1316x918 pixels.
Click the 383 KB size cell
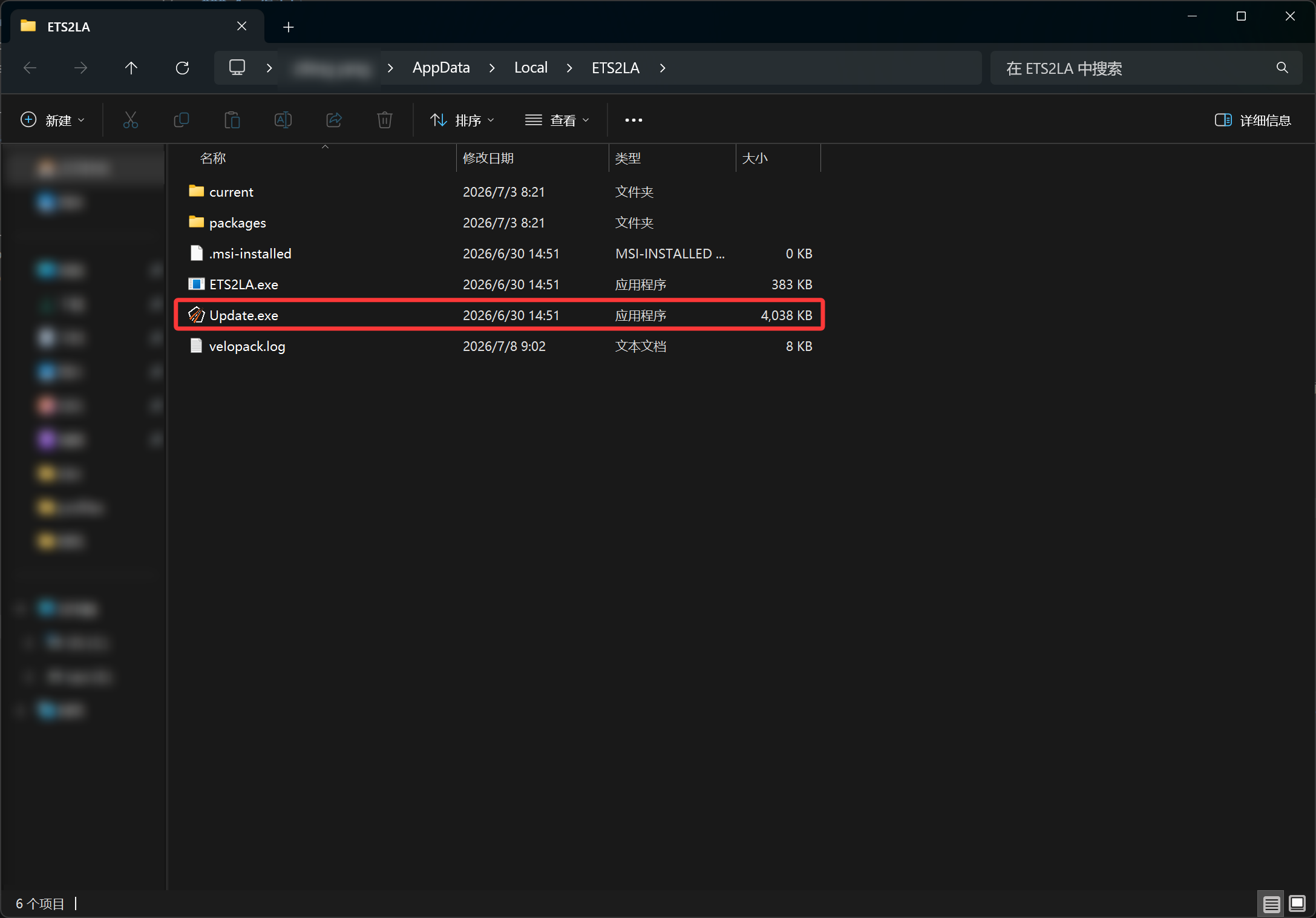point(791,284)
